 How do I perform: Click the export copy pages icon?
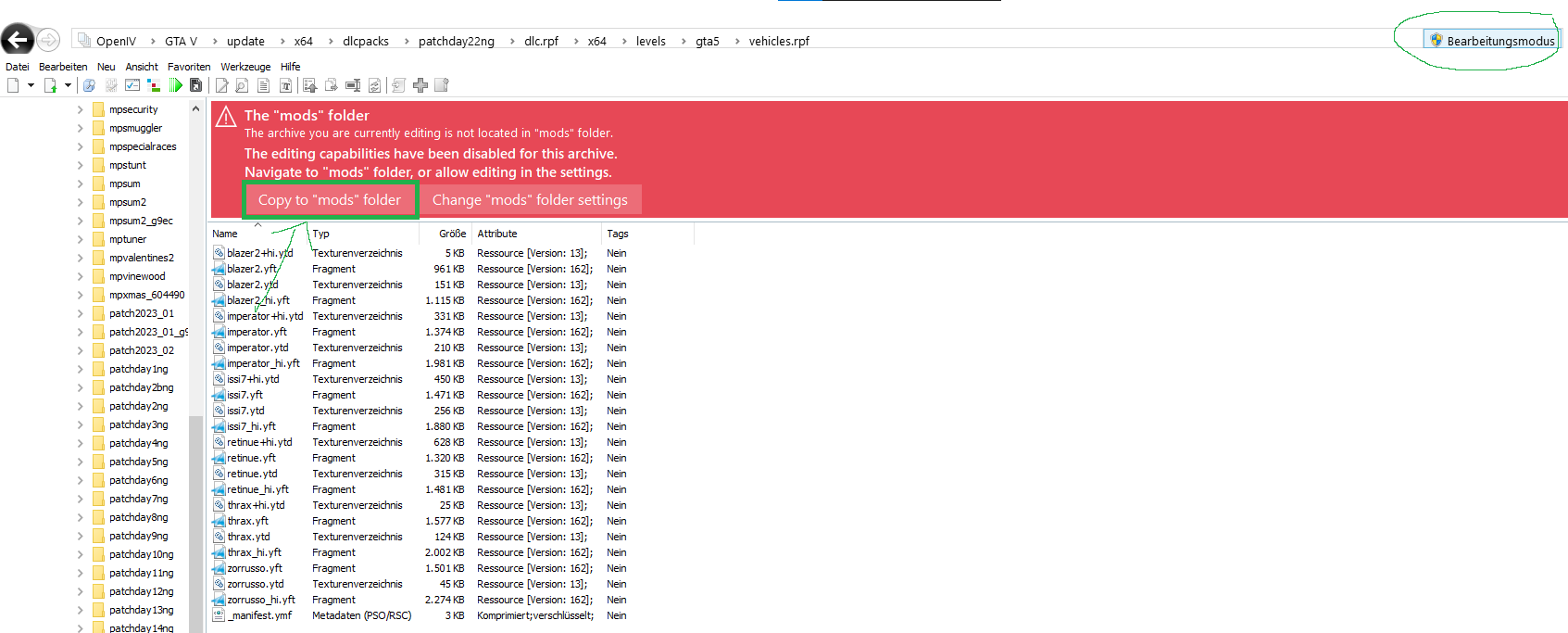pos(332,85)
